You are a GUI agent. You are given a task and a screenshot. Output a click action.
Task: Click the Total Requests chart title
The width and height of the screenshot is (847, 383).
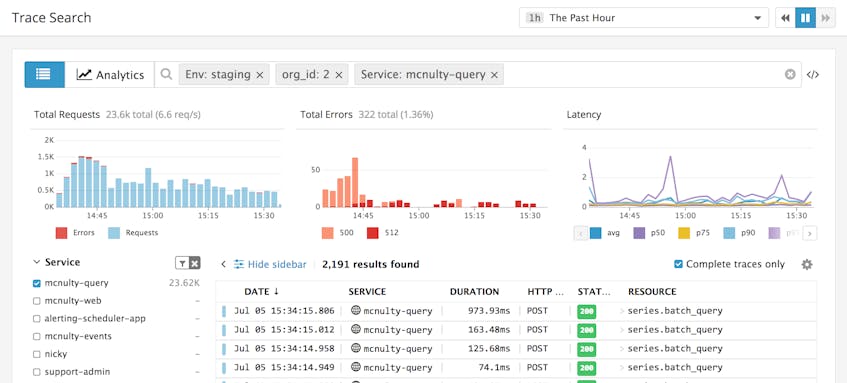click(67, 115)
